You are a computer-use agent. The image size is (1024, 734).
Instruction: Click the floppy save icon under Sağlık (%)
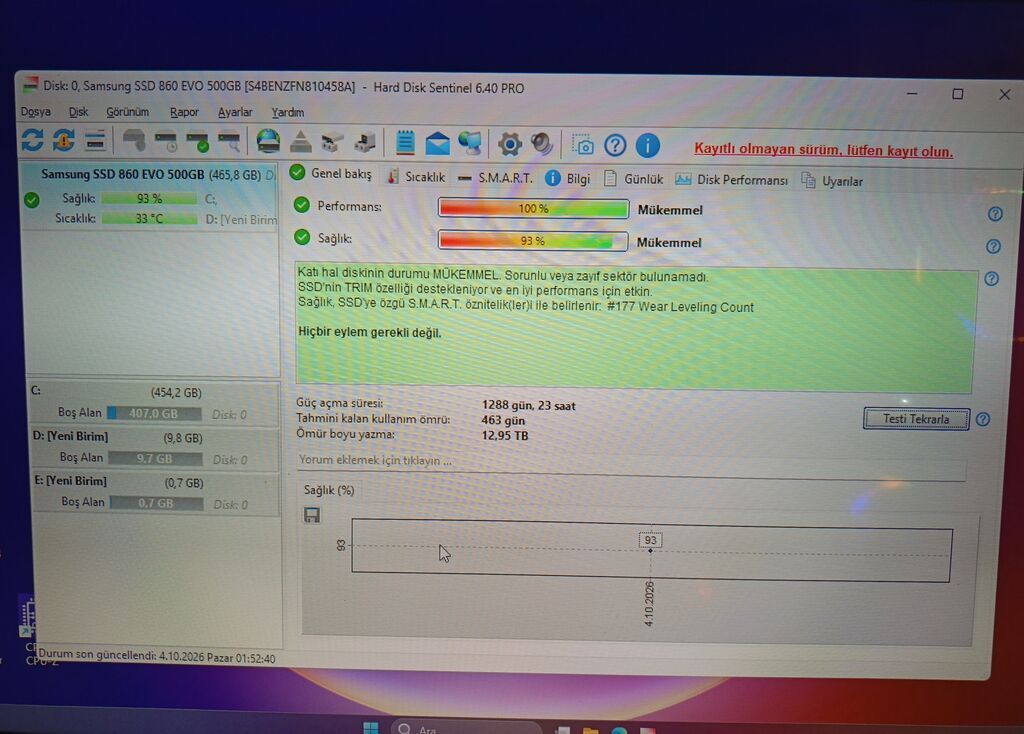[x=312, y=515]
